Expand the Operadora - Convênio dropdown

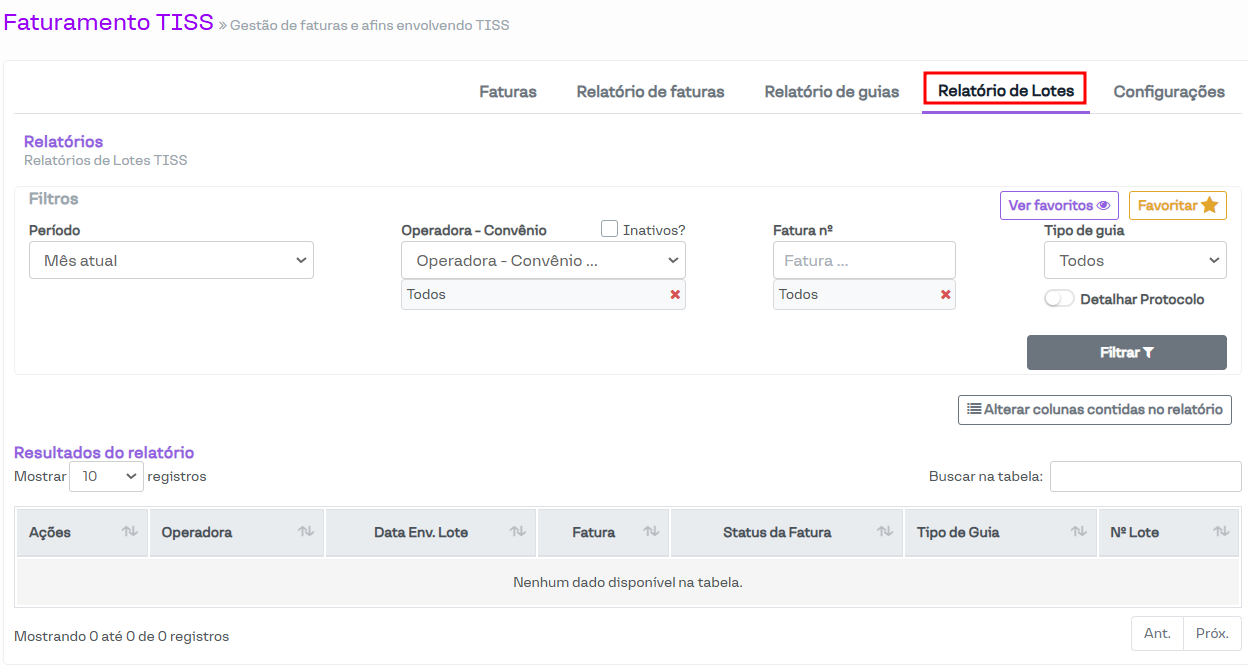click(543, 260)
